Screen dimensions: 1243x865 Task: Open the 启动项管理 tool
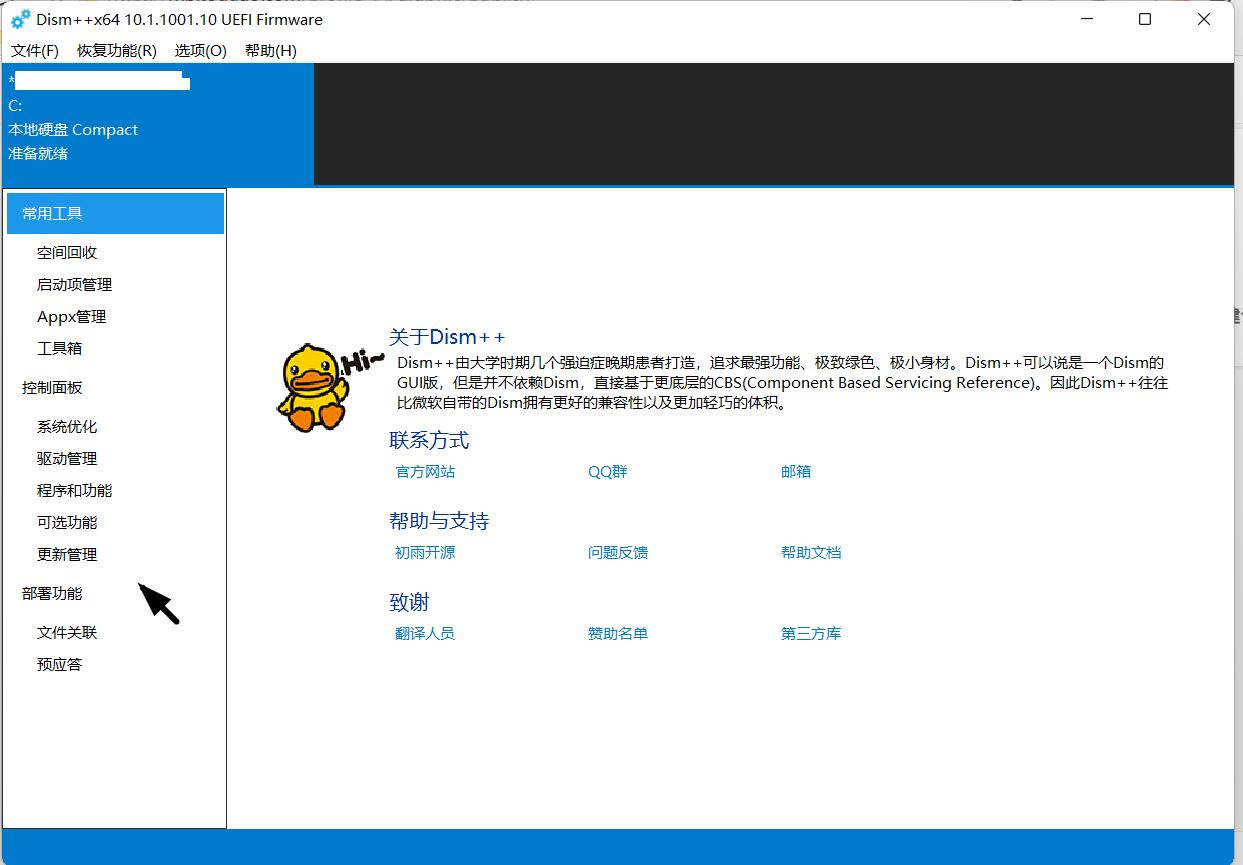(72, 284)
